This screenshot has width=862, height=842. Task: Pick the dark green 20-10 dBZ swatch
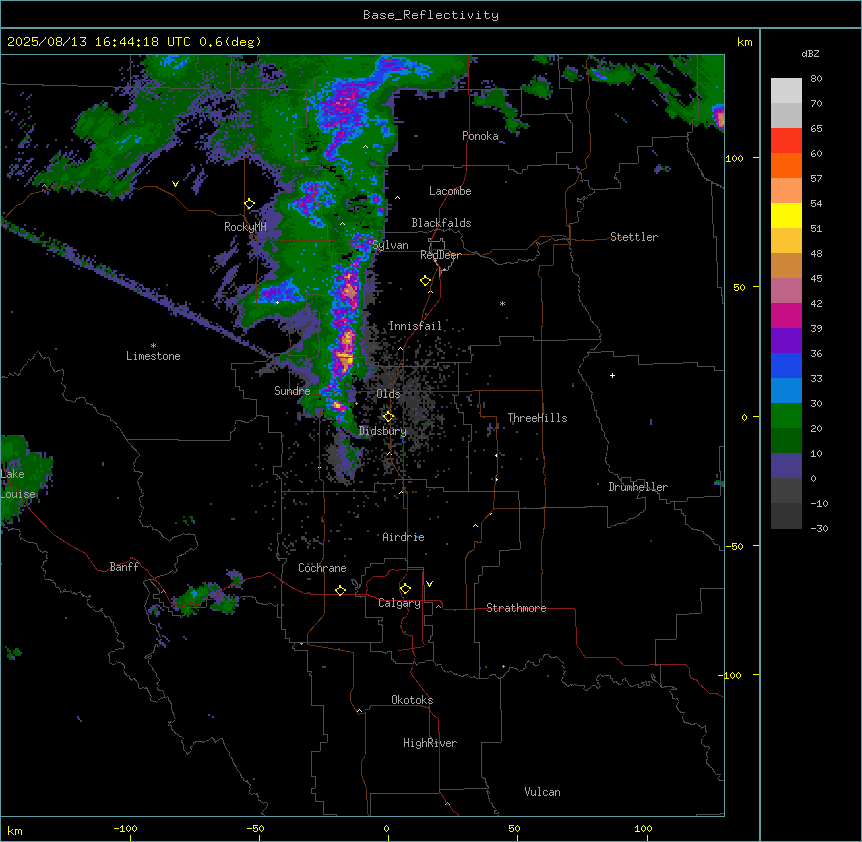tap(786, 441)
